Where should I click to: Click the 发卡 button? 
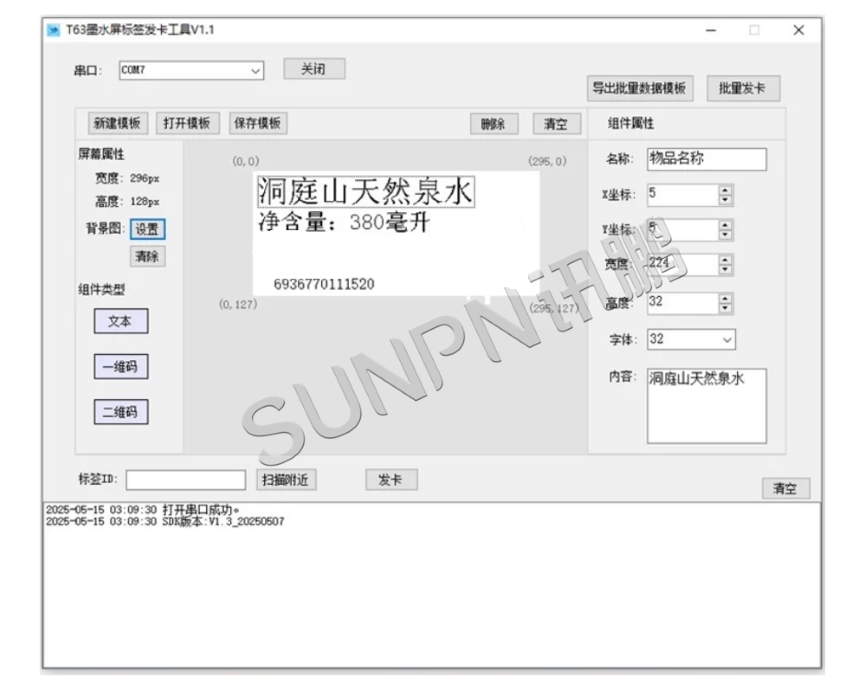coord(391,480)
